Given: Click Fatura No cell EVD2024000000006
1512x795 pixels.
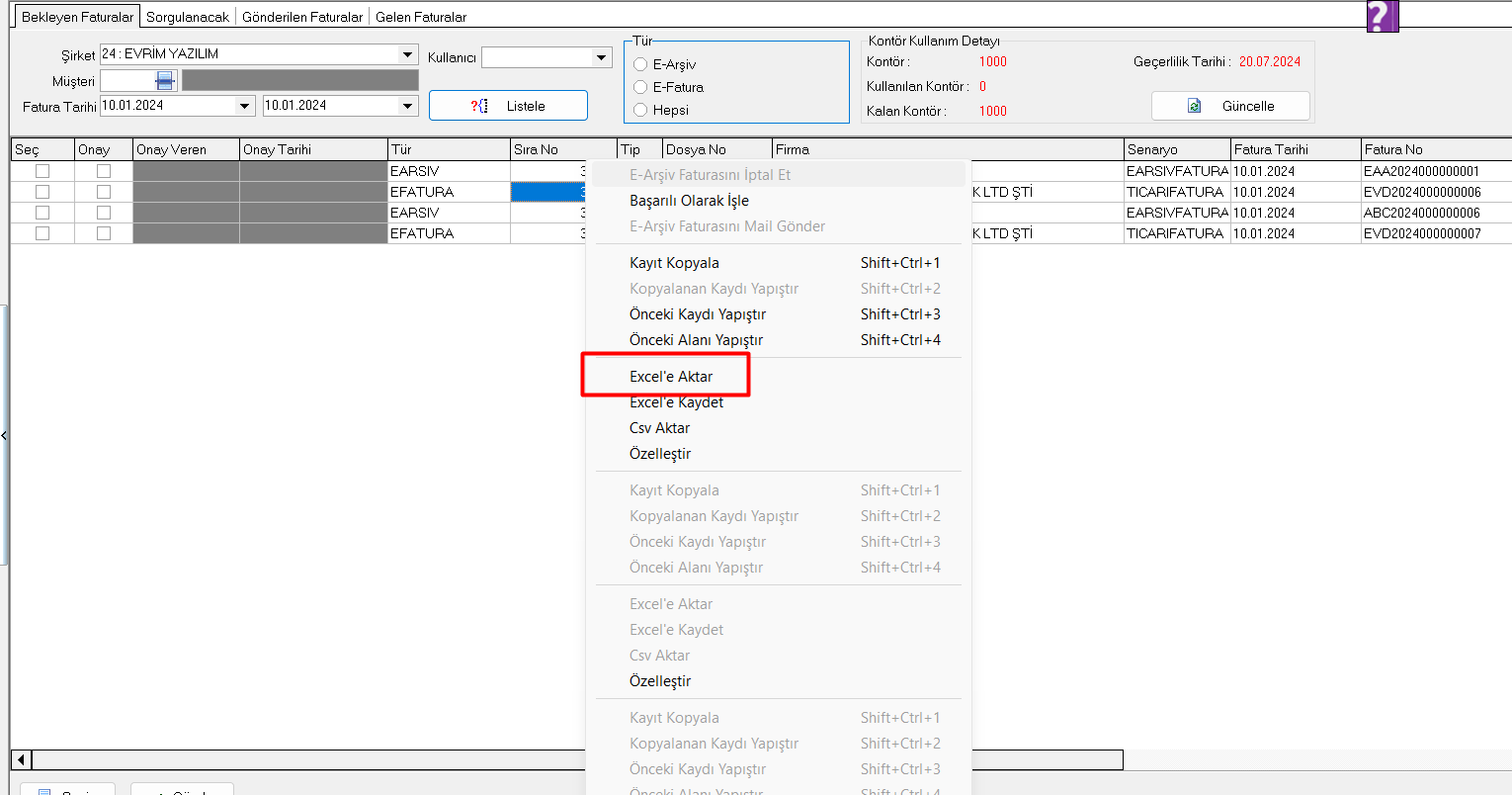Looking at the screenshot, I should click(x=1436, y=192).
